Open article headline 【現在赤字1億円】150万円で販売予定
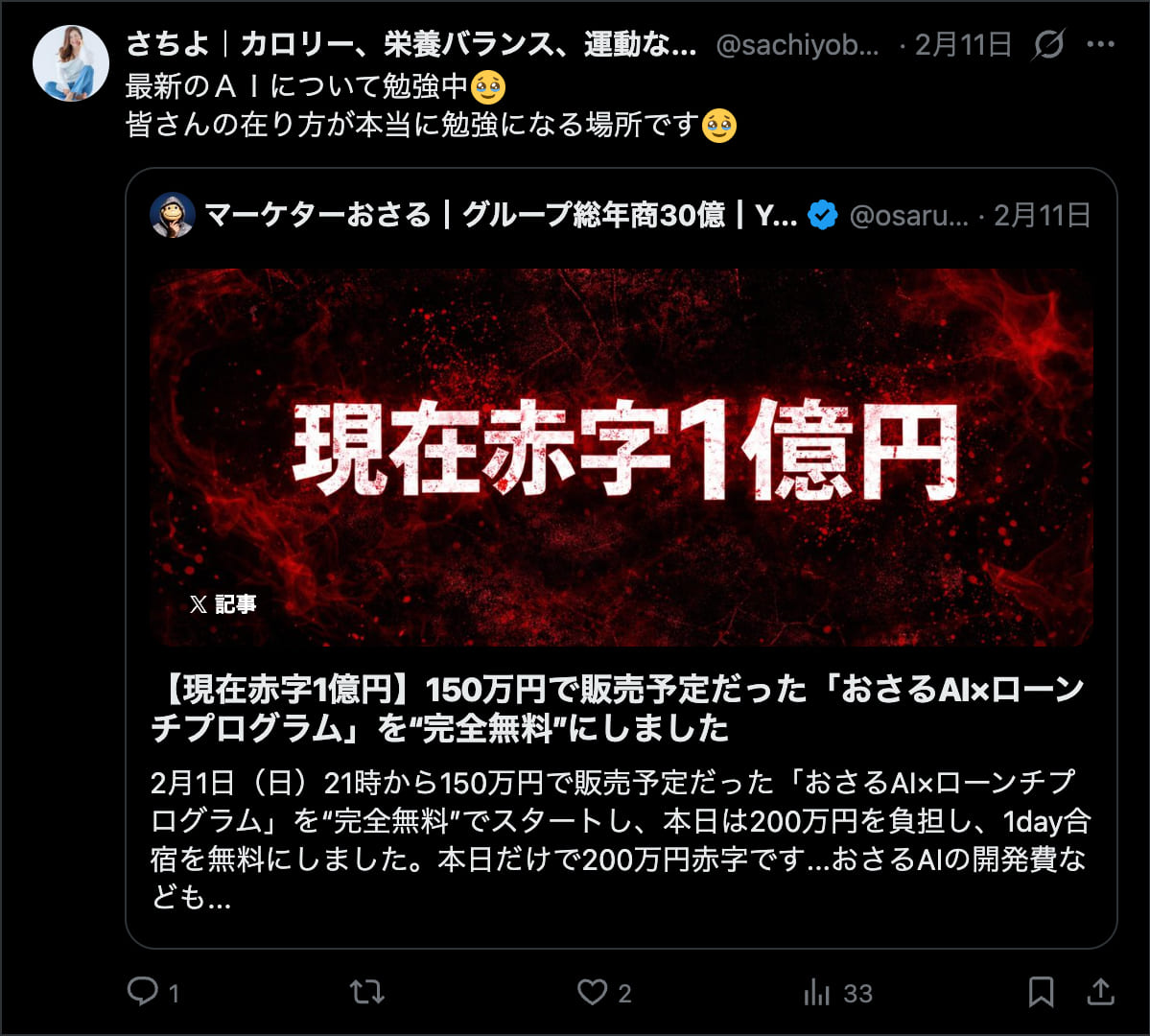Image resolution: width=1150 pixels, height=1036 pixels. tap(617, 709)
